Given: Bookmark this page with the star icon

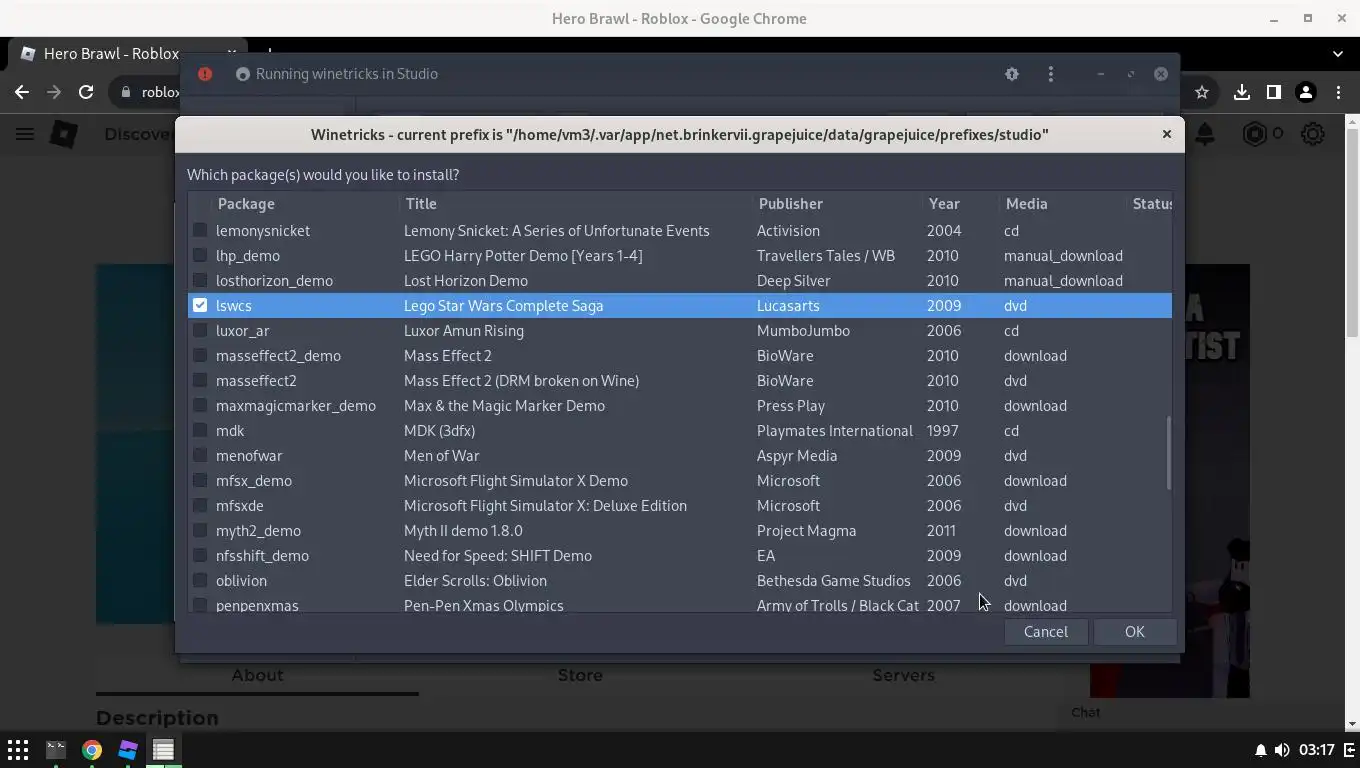Looking at the screenshot, I should click(1202, 92).
